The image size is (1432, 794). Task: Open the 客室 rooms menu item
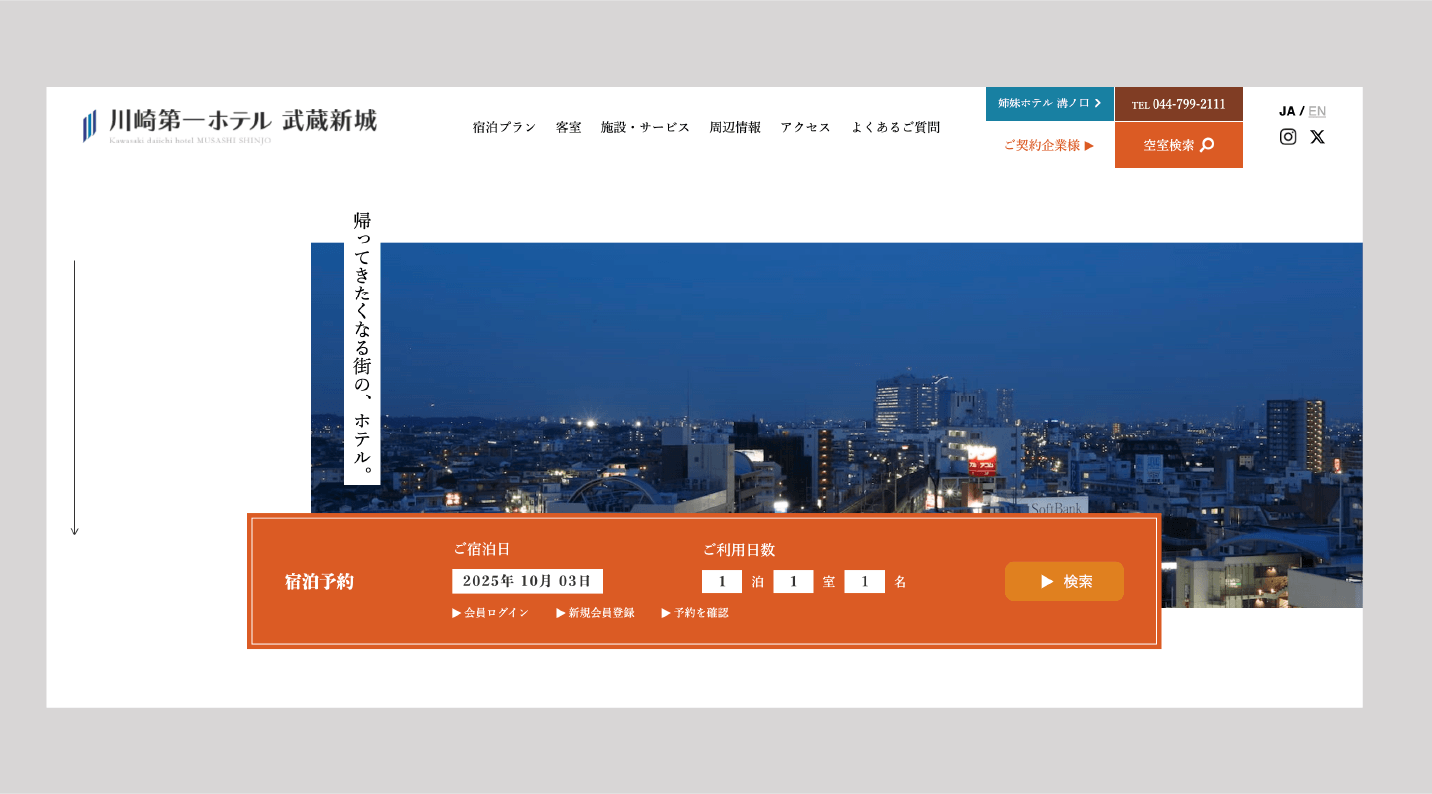[568, 127]
